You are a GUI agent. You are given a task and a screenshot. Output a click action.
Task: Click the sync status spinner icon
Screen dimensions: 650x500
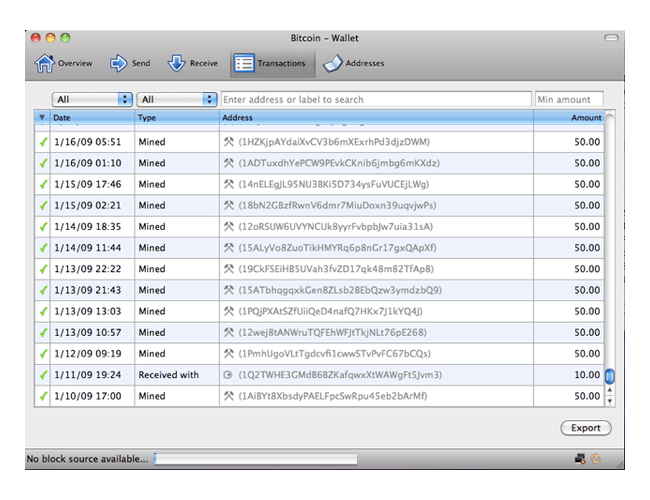[x=595, y=459]
